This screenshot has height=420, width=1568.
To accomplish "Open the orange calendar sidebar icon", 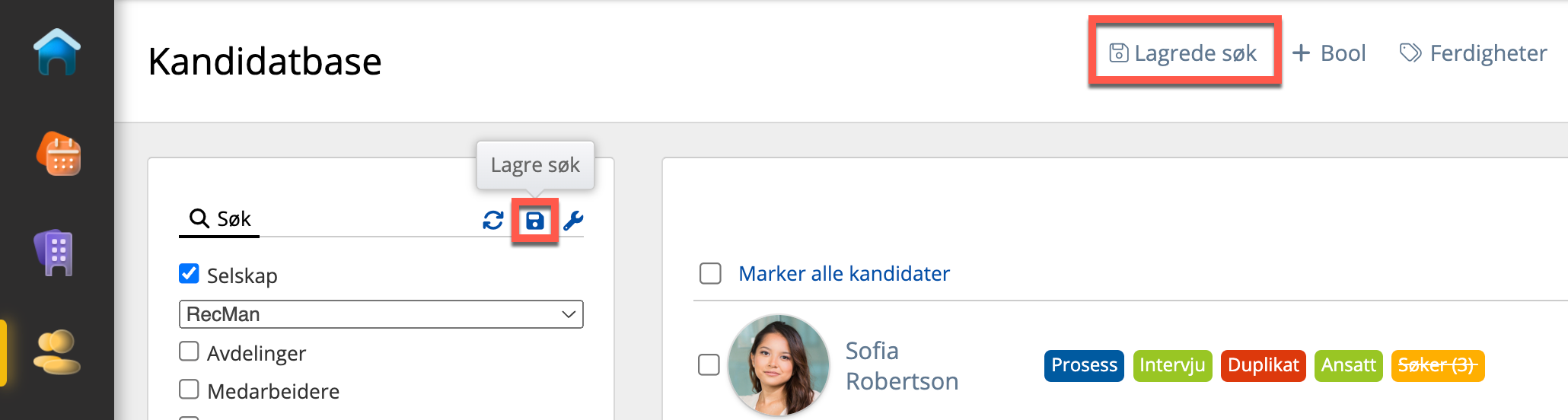I will click(x=59, y=154).
